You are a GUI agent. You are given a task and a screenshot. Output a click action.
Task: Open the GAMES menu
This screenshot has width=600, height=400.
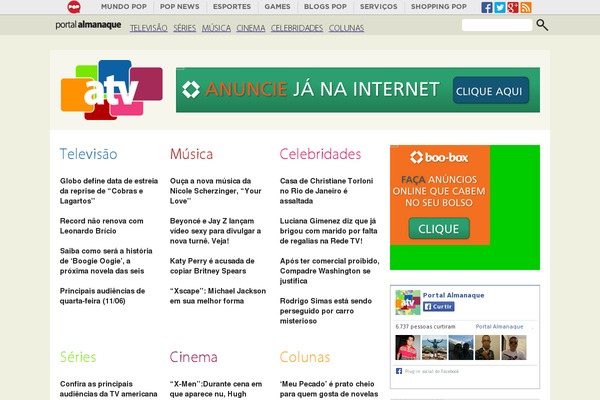coord(277,7)
